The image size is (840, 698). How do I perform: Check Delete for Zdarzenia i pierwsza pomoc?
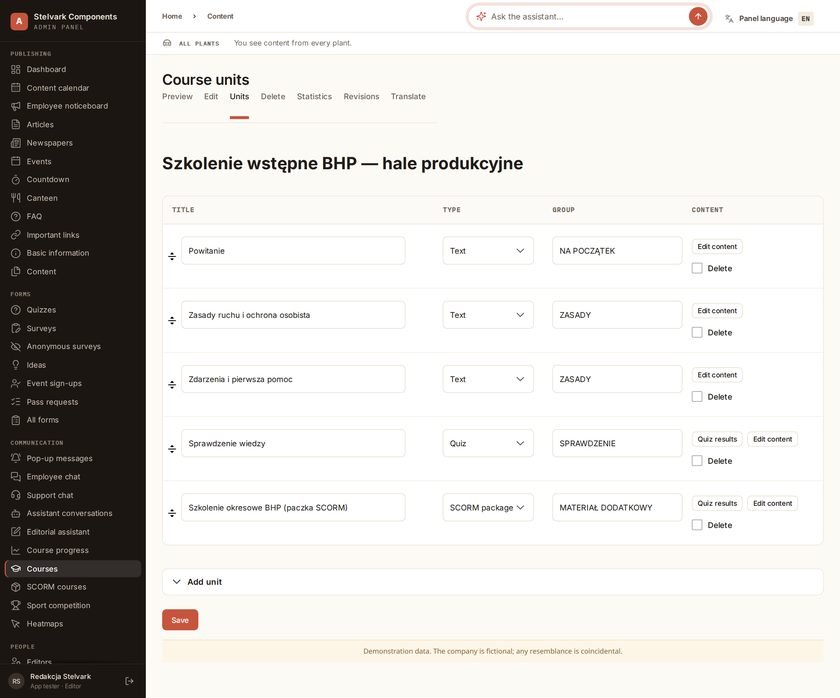pyautogui.click(x=697, y=396)
